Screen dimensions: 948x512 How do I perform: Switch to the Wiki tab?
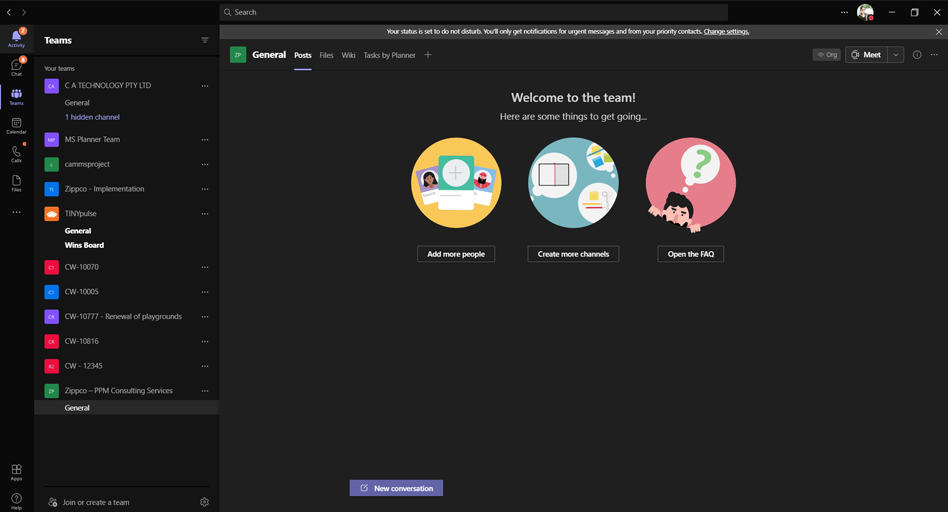tap(348, 55)
